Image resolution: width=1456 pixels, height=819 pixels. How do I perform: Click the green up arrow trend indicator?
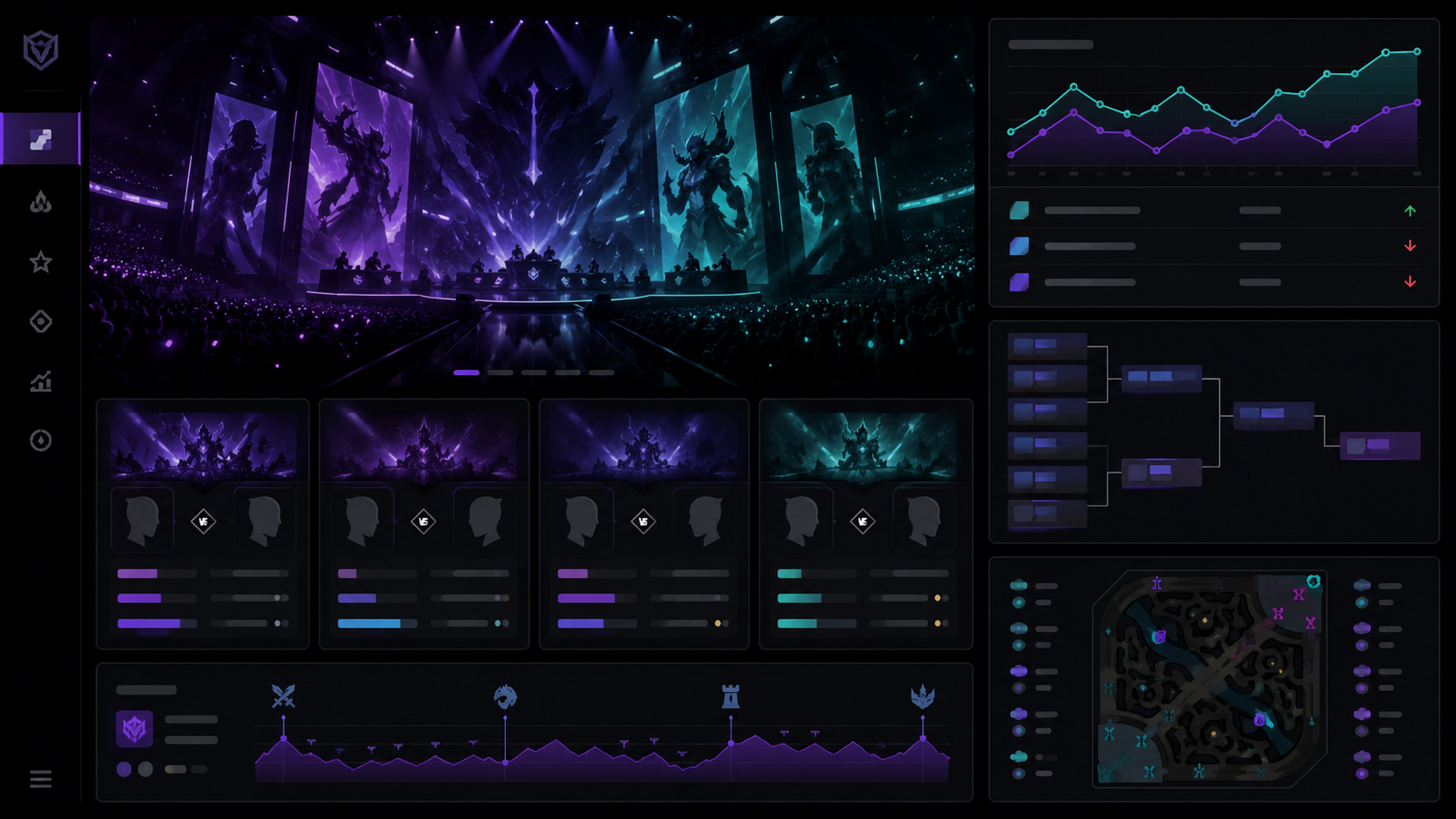pyautogui.click(x=1410, y=211)
